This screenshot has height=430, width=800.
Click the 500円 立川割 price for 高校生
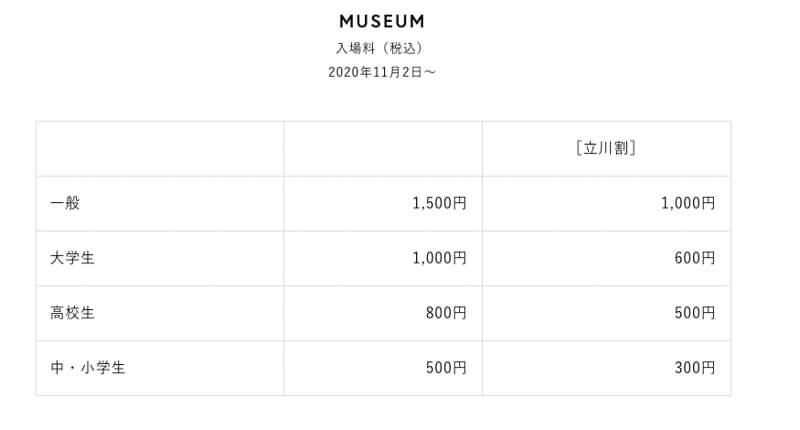click(695, 314)
